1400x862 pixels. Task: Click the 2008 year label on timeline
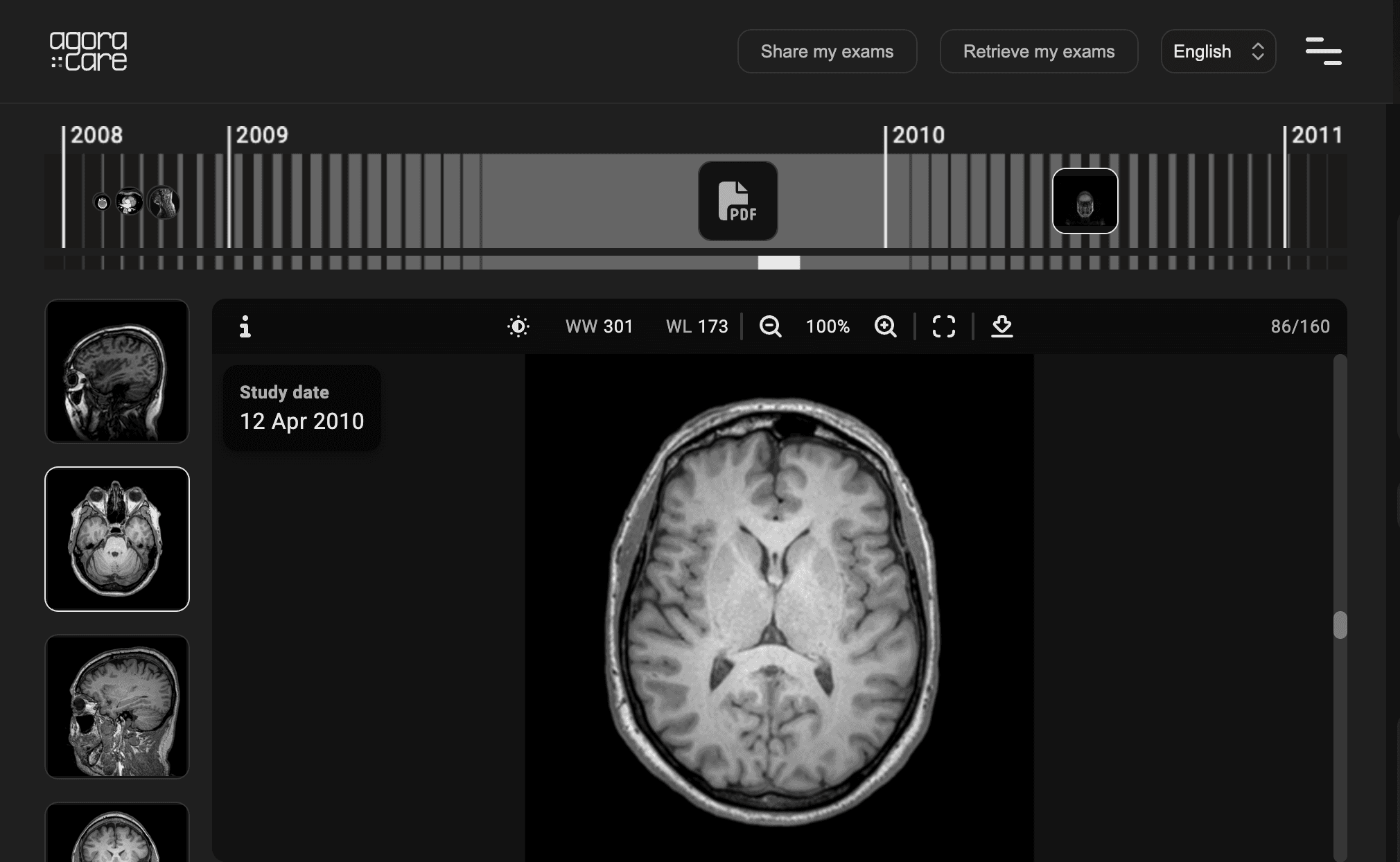coord(96,135)
